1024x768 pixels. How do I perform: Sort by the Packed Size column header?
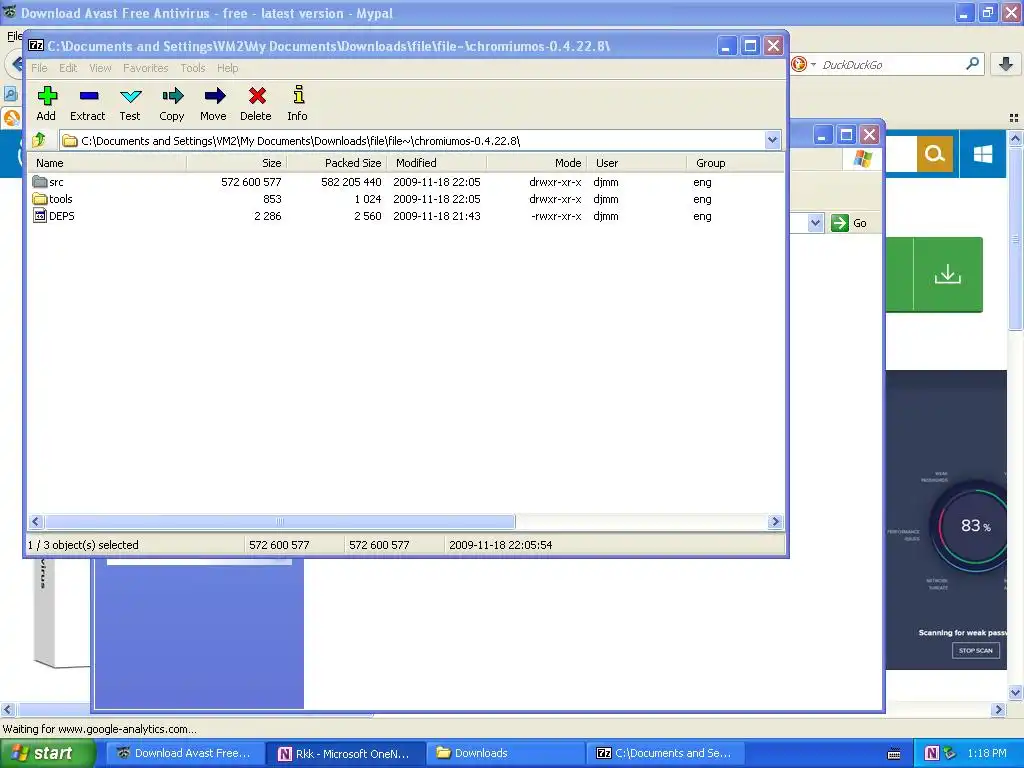click(x=336, y=163)
